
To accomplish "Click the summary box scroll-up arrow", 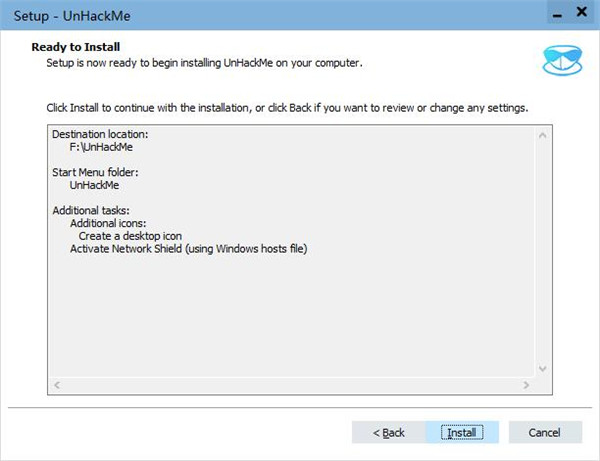I will (542, 135).
